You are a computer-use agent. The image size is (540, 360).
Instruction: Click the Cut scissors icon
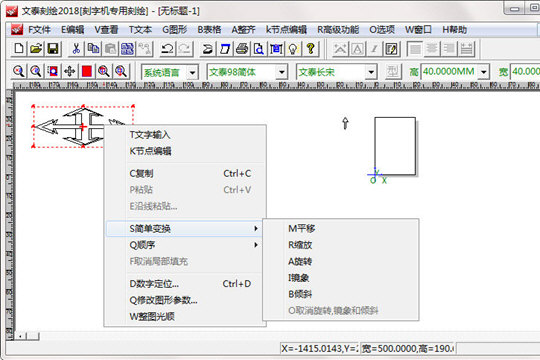pos(76,49)
